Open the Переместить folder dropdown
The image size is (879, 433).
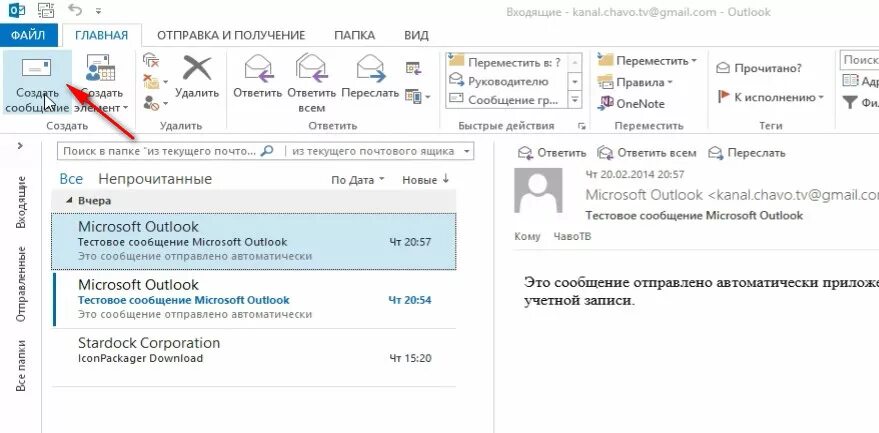pyautogui.click(x=647, y=61)
